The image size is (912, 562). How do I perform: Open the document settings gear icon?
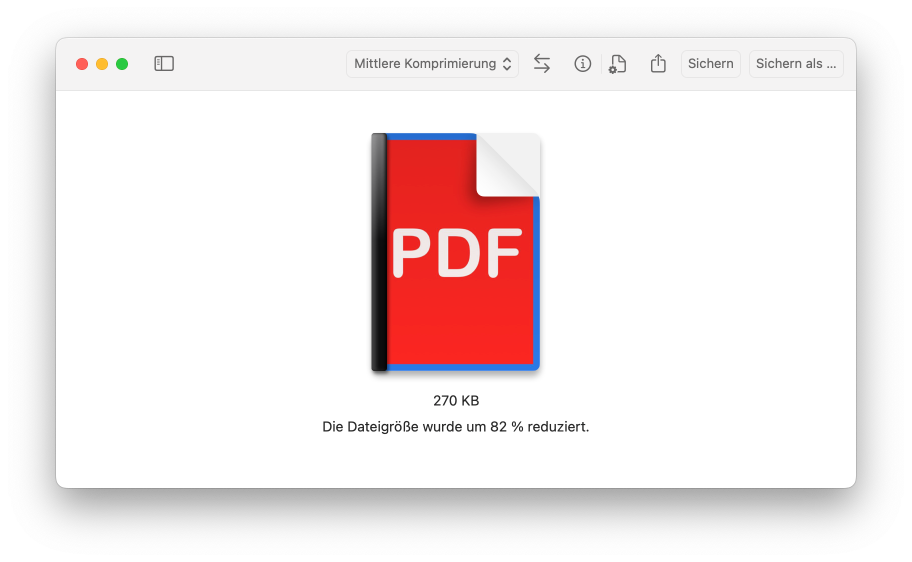pos(618,65)
